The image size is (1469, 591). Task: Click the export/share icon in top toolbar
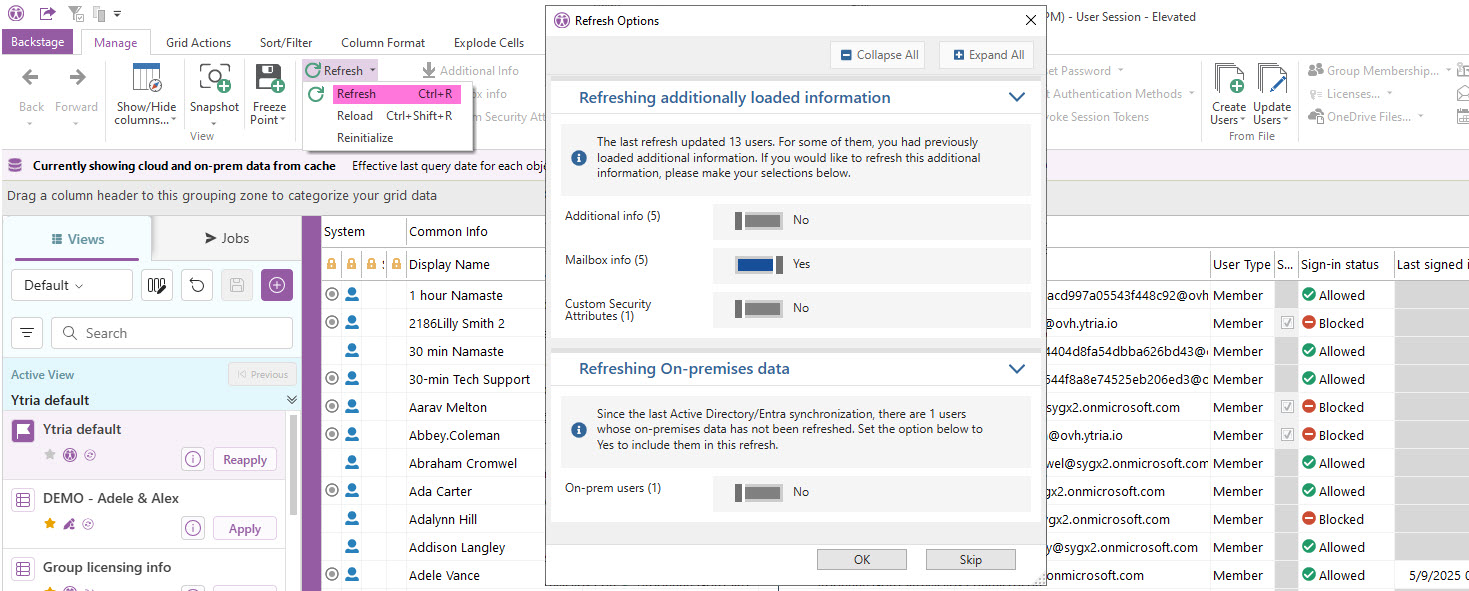click(46, 13)
